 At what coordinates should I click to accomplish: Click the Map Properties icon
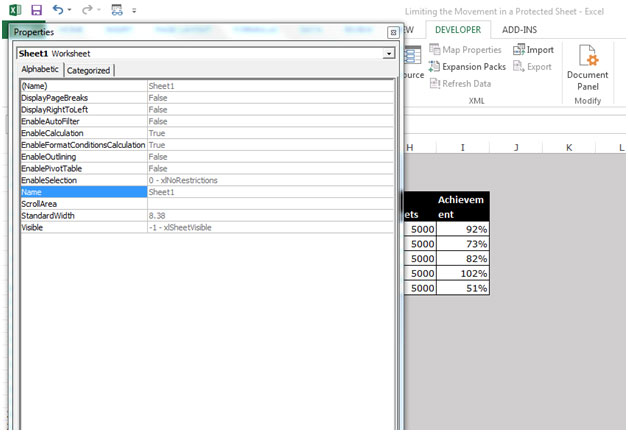[435, 49]
